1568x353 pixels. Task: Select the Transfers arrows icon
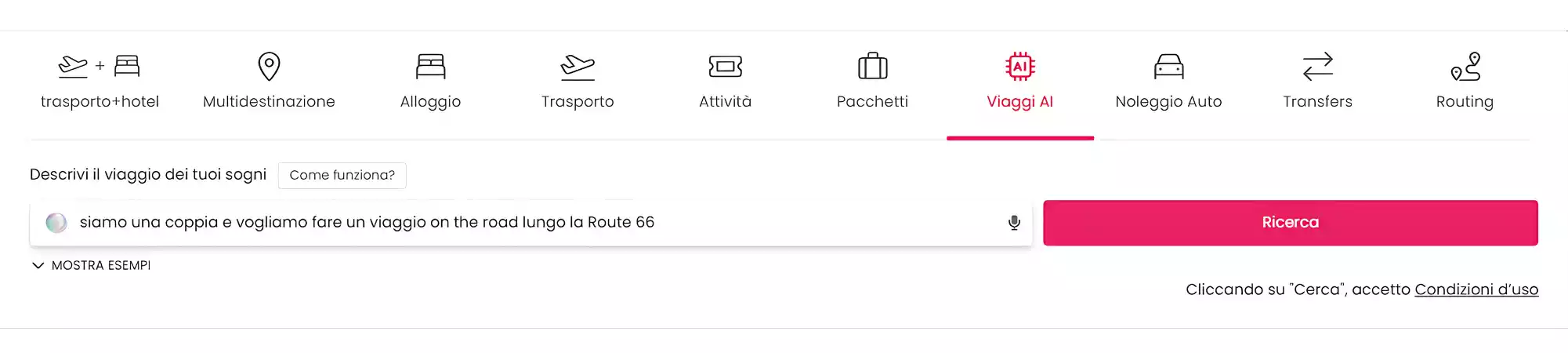[1317, 67]
